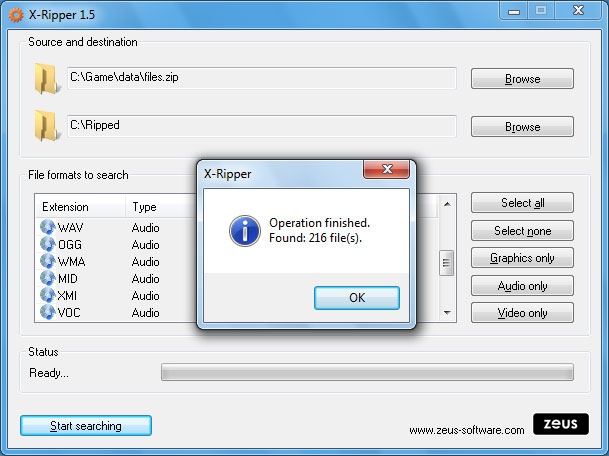
Task: Close the X-Ripper 1.5 main window
Action: pos(578,11)
